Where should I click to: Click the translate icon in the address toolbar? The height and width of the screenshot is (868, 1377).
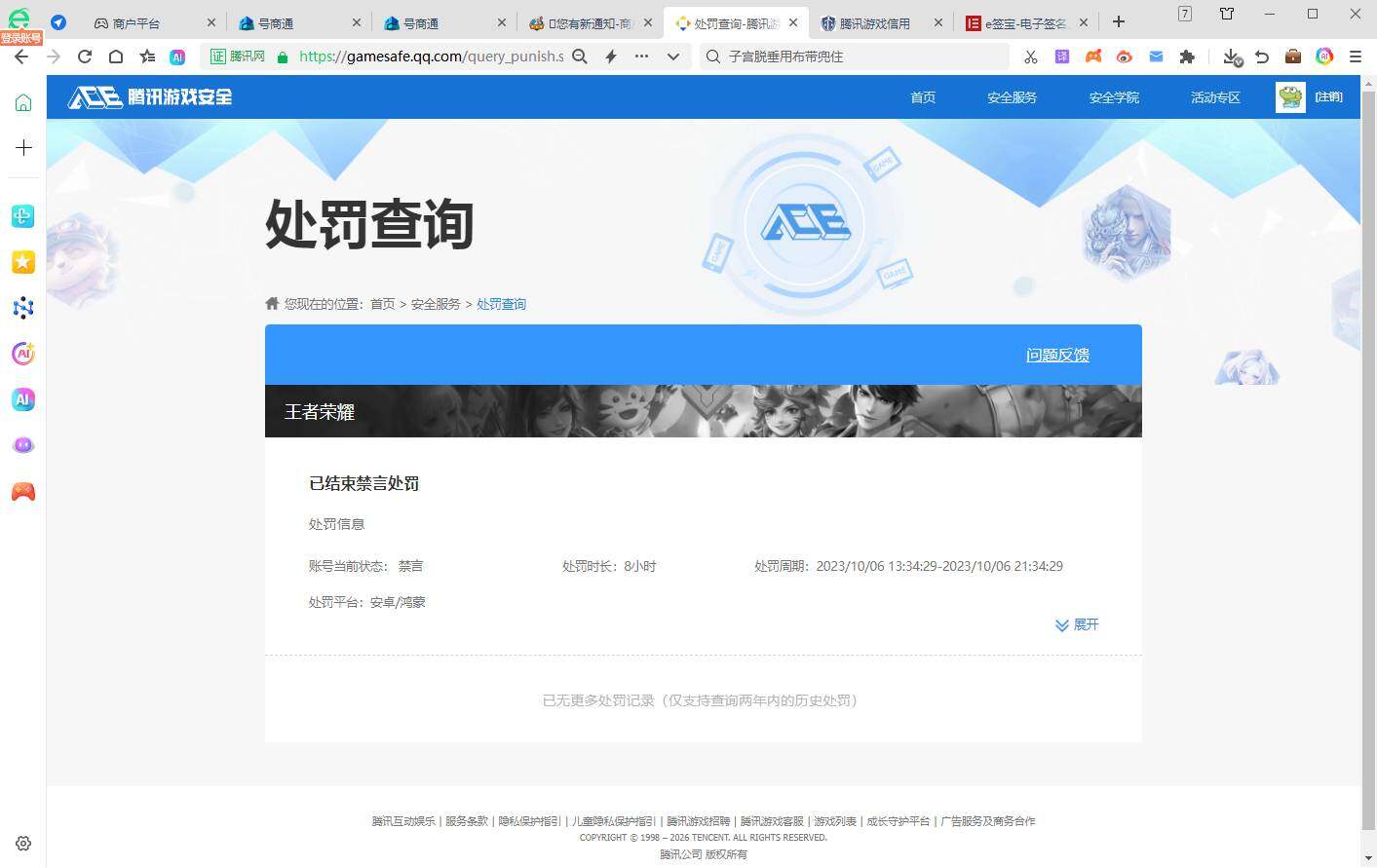(x=1061, y=57)
